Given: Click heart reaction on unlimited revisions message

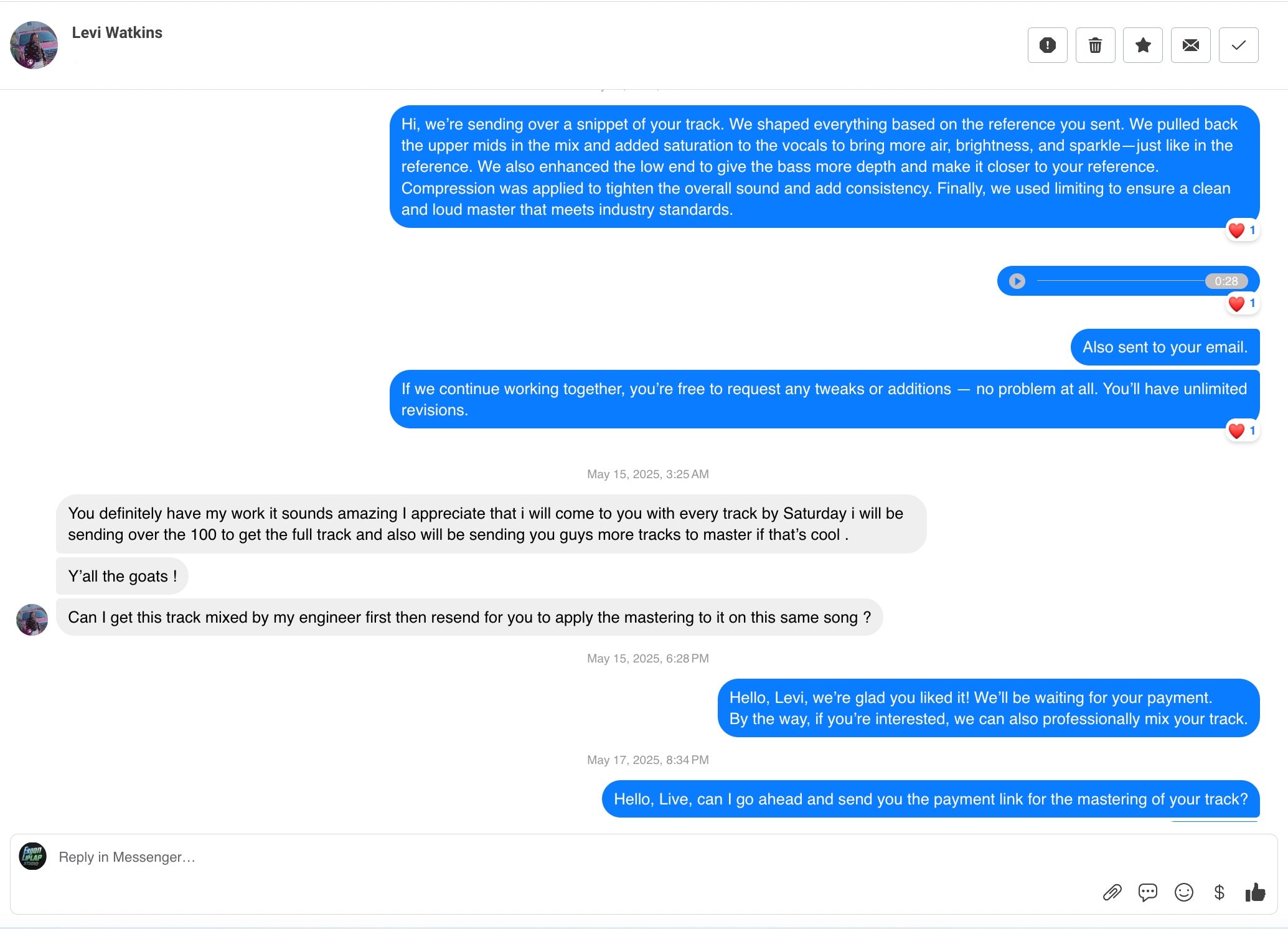Looking at the screenshot, I should tap(1241, 431).
